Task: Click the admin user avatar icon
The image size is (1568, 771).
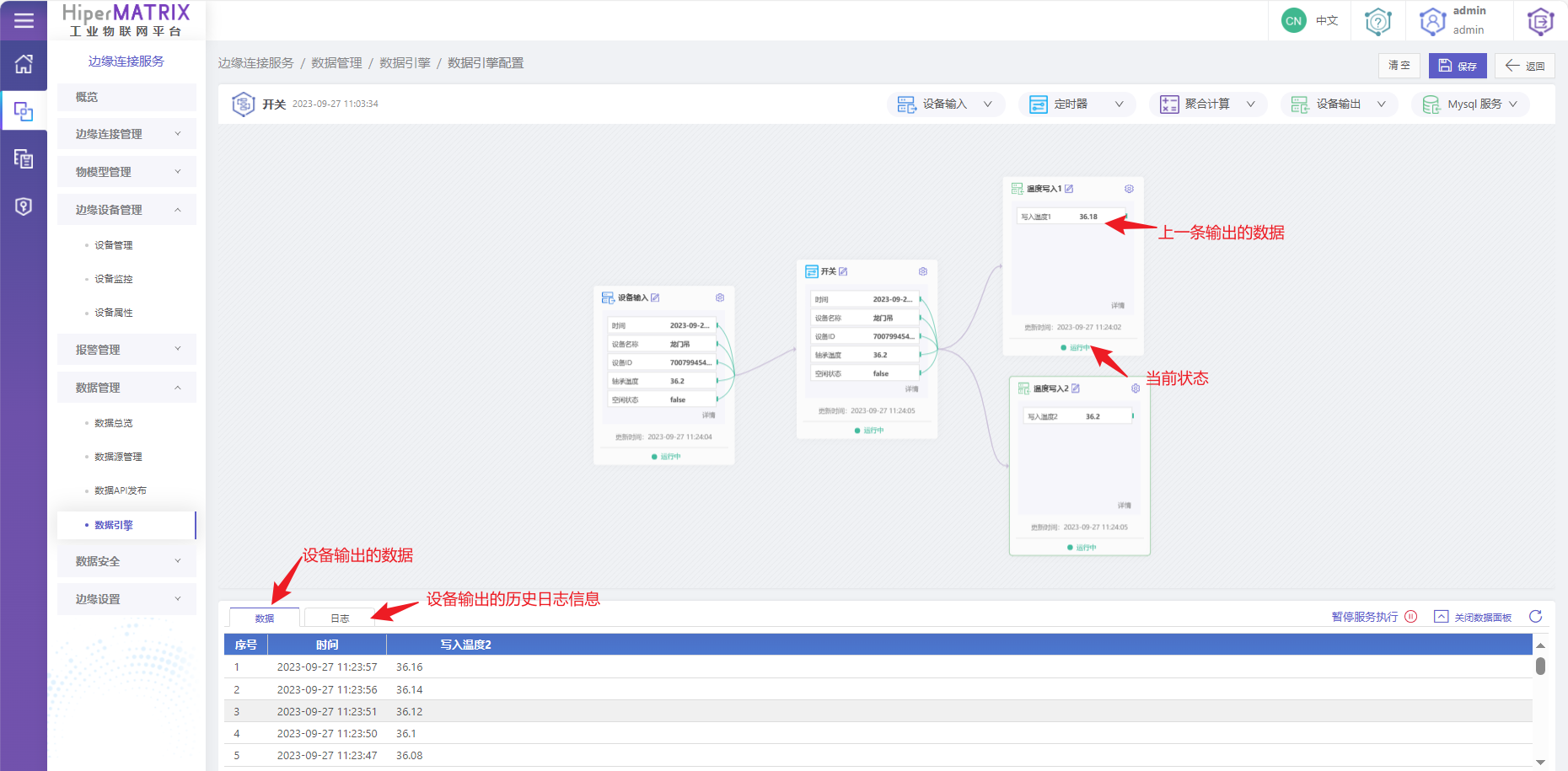Action: coord(1432,21)
